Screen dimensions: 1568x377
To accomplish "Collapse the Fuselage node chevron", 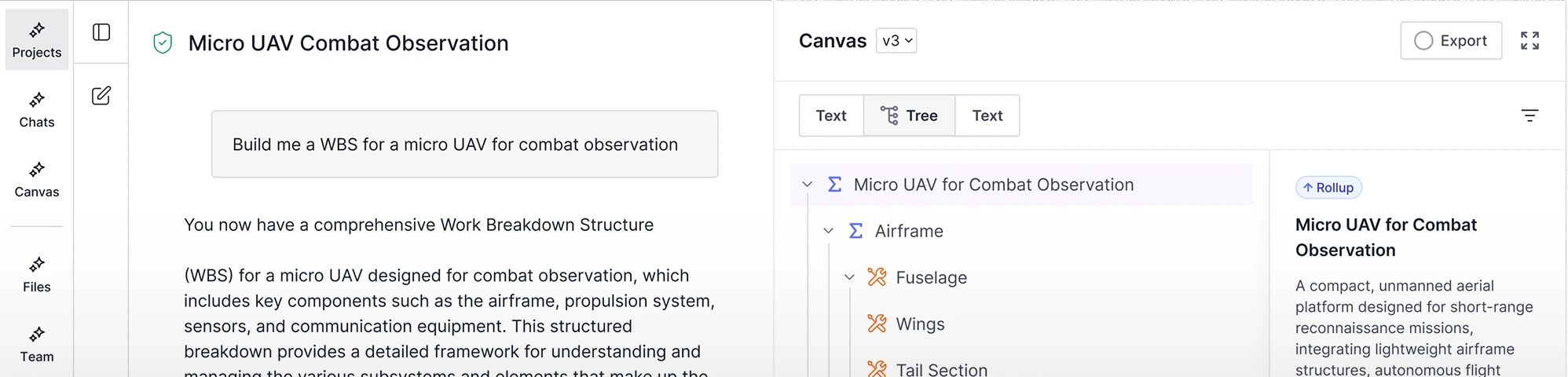I will [x=849, y=277].
